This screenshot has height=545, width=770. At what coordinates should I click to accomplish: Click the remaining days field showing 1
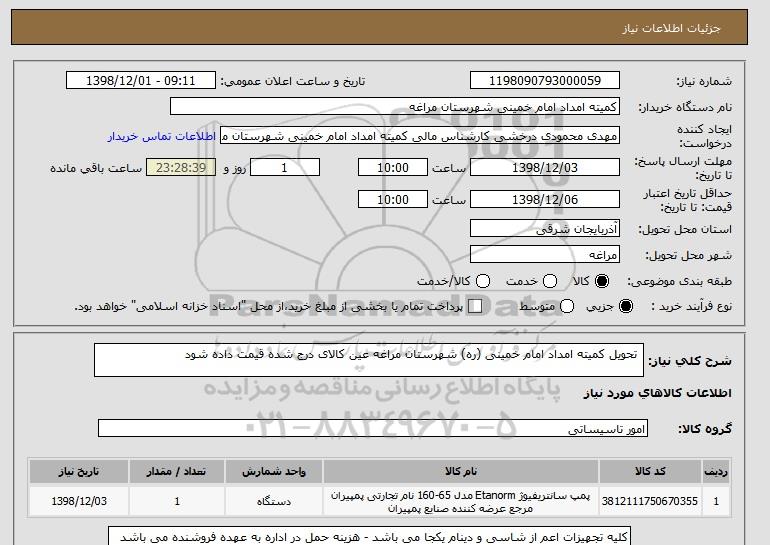click(x=285, y=167)
